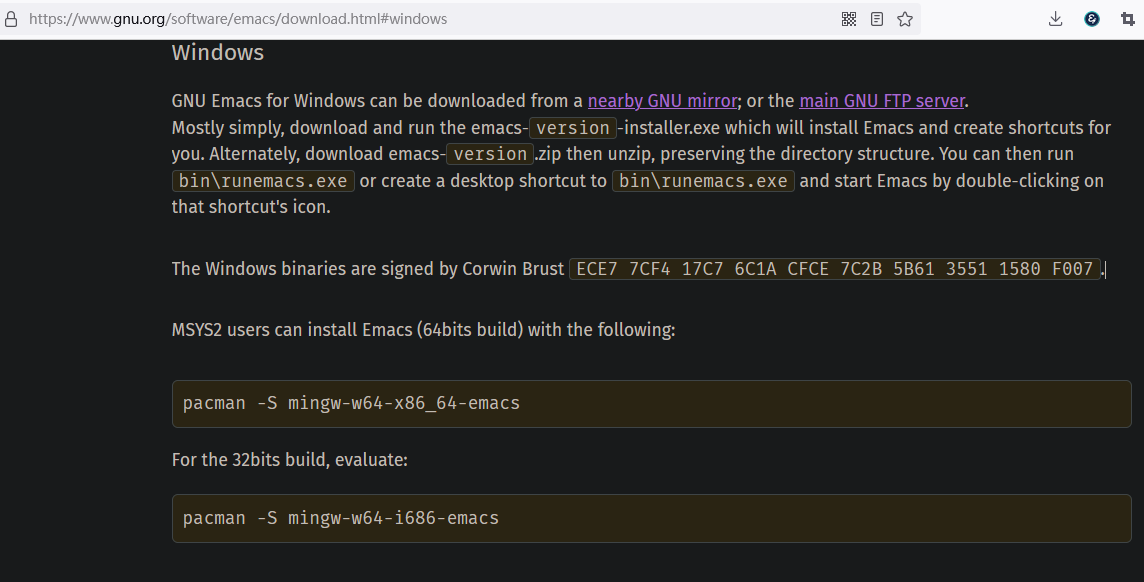Click the crop screenshot tool icon
1144x582 pixels.
point(1127,19)
